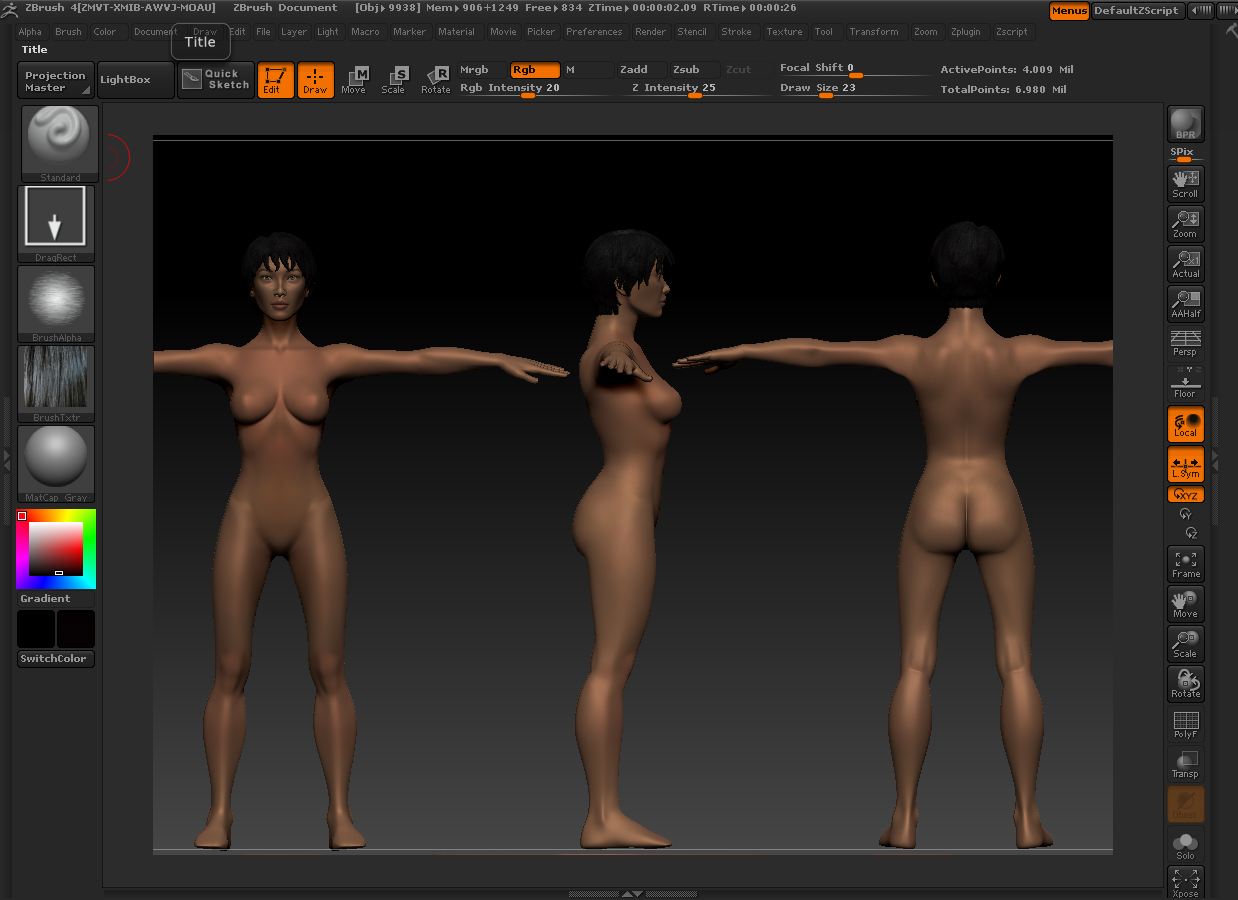Open the BrushAlpha selector
Viewport: 1238px width, 900px height.
[x=56, y=304]
